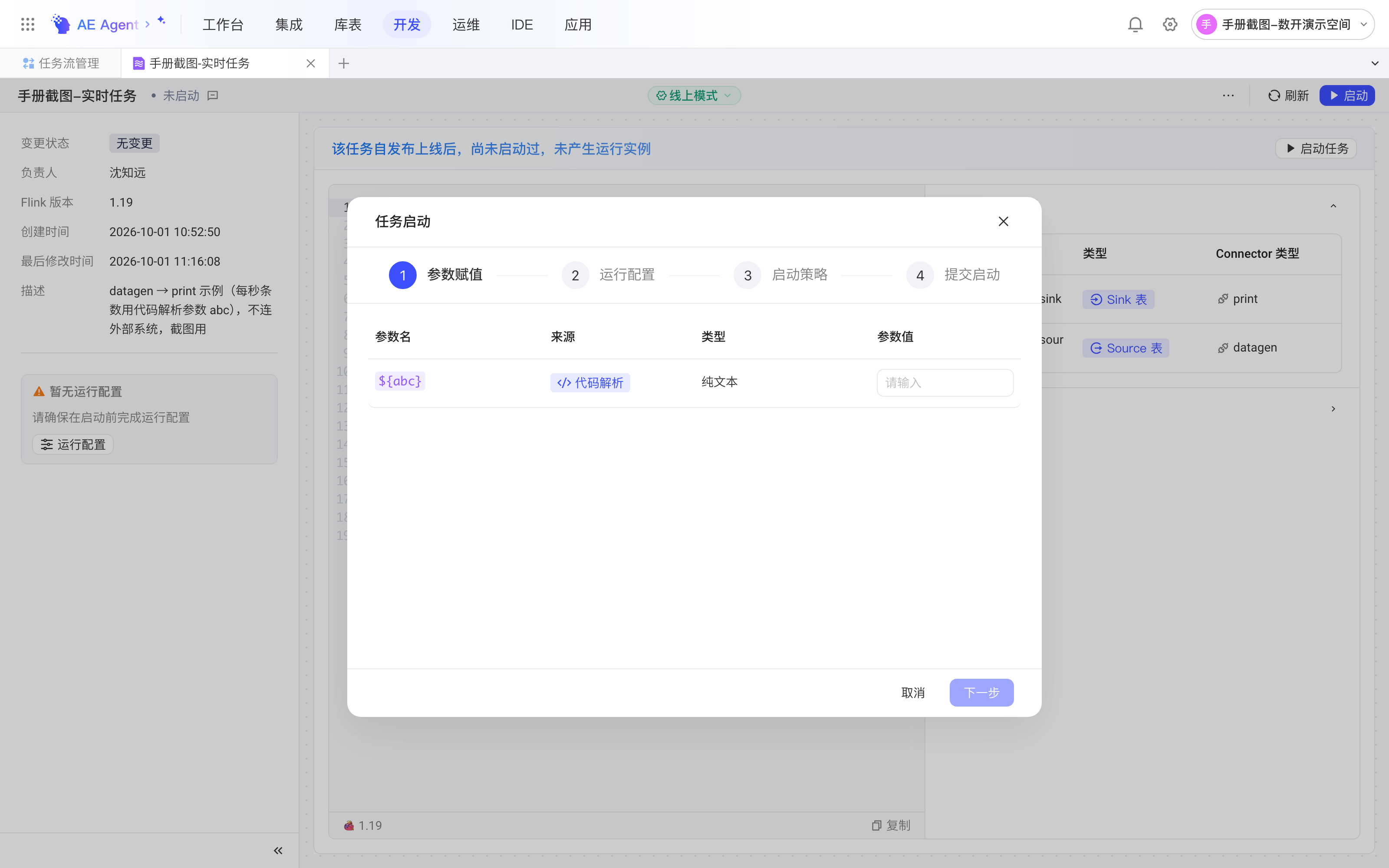Select step 3 启动策略
Screen dimensions: 1389x868
(780, 275)
